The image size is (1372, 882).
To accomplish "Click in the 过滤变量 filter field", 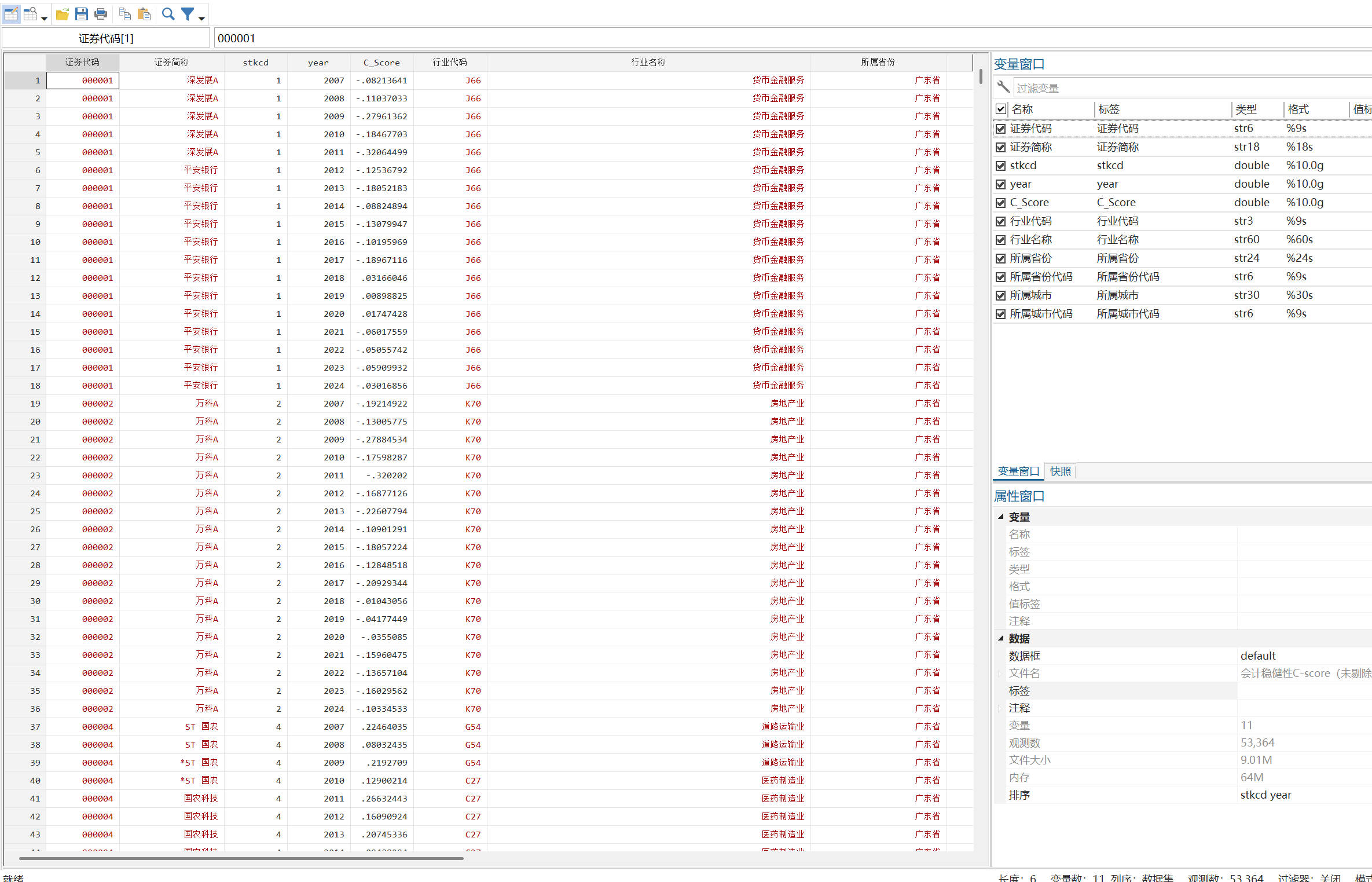I will click(1187, 88).
